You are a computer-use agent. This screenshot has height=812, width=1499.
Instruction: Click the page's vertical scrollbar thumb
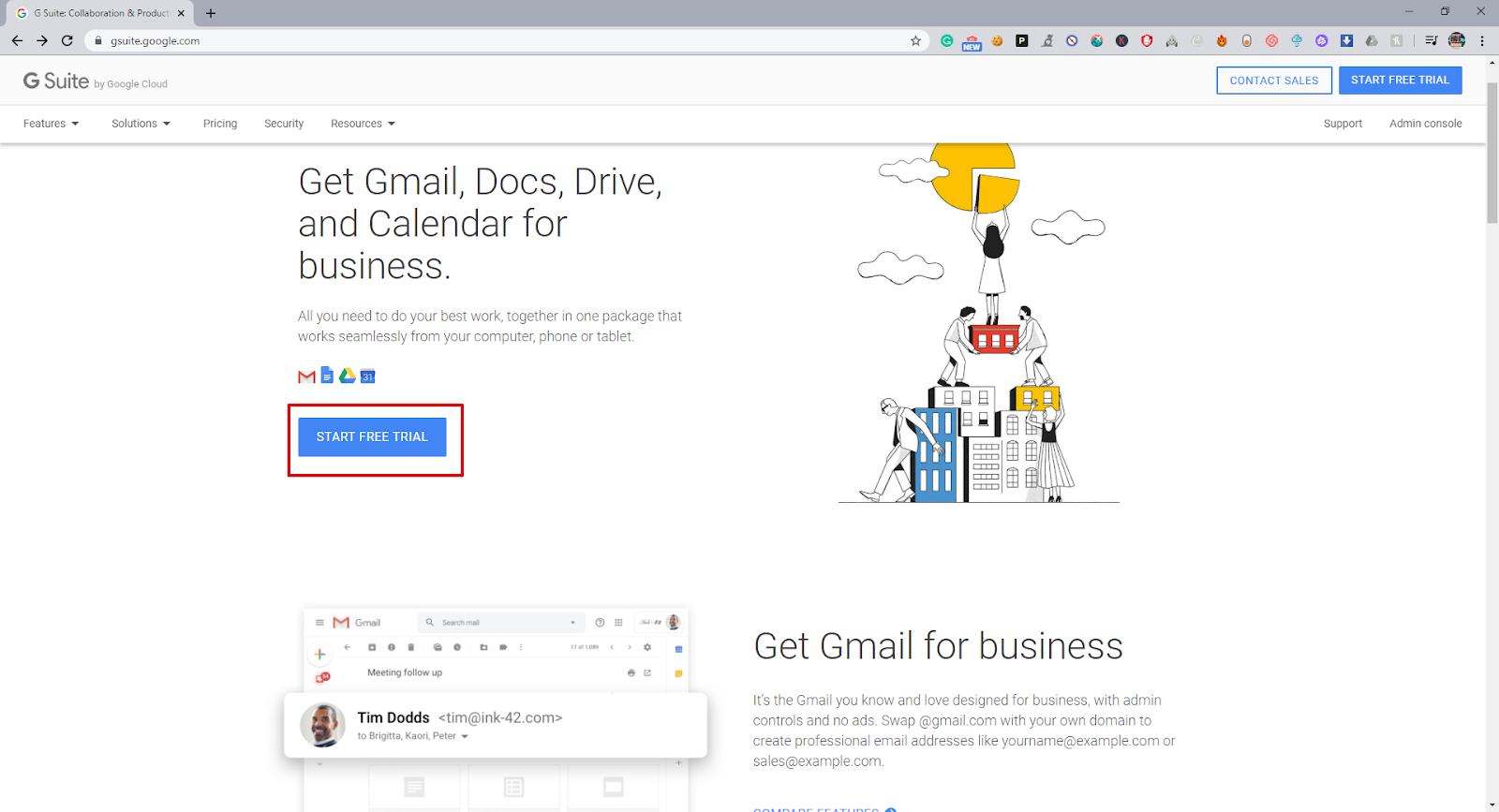click(x=1492, y=150)
